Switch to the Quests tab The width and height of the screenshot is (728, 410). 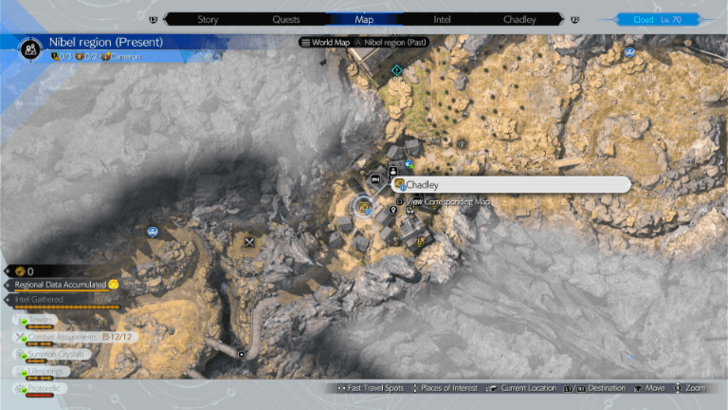(286, 19)
